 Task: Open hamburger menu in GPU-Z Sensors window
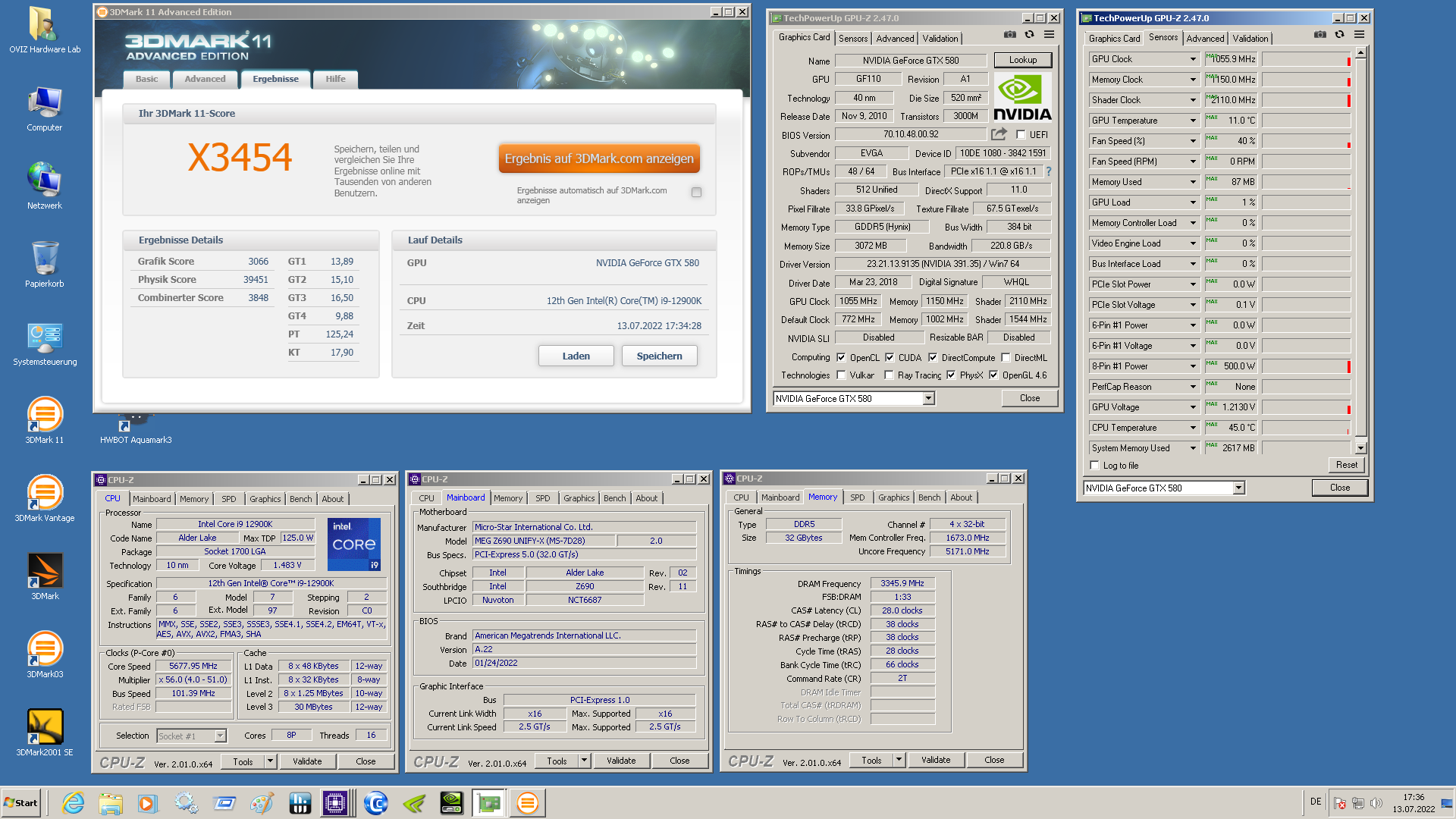coord(1359,35)
